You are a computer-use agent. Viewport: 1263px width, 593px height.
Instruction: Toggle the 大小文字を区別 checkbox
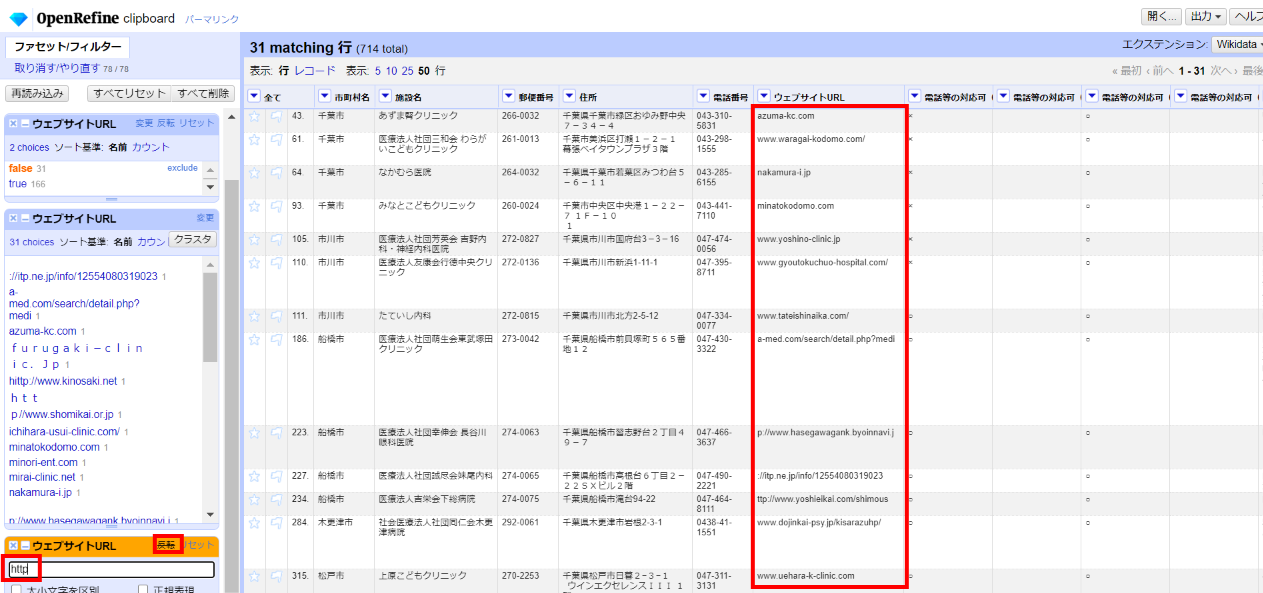click(16, 590)
